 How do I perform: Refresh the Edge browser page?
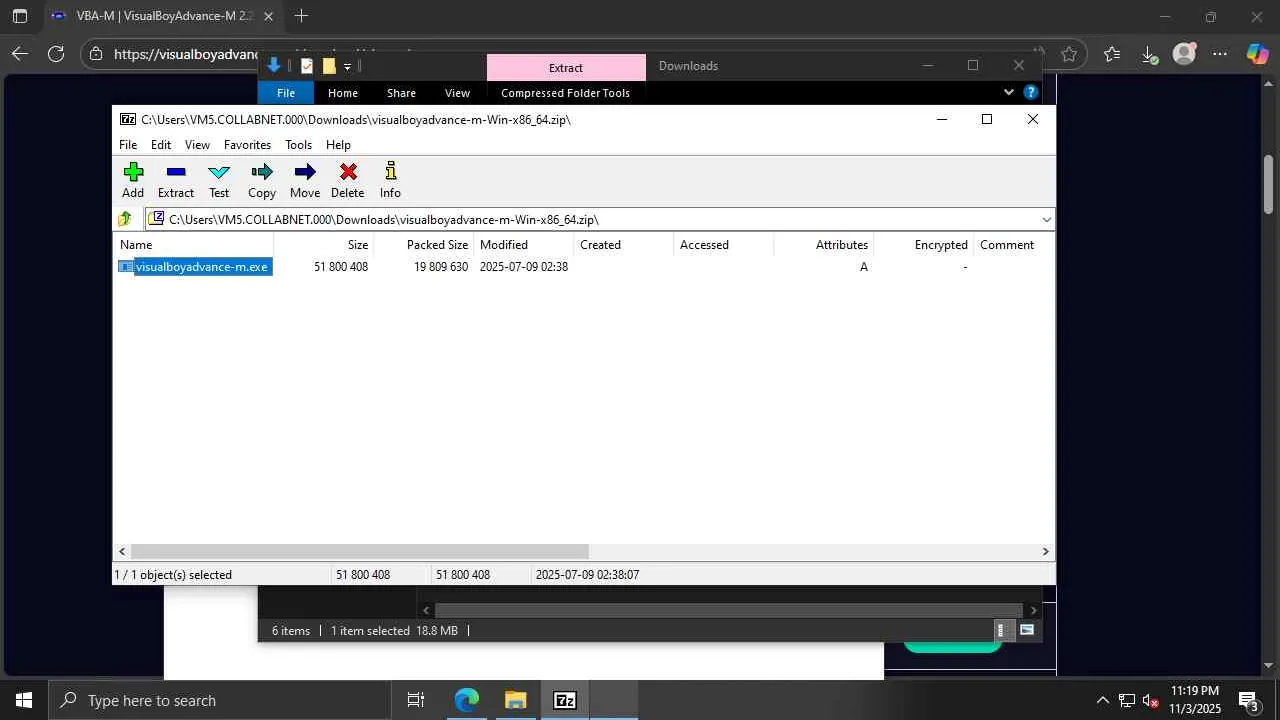[56, 54]
